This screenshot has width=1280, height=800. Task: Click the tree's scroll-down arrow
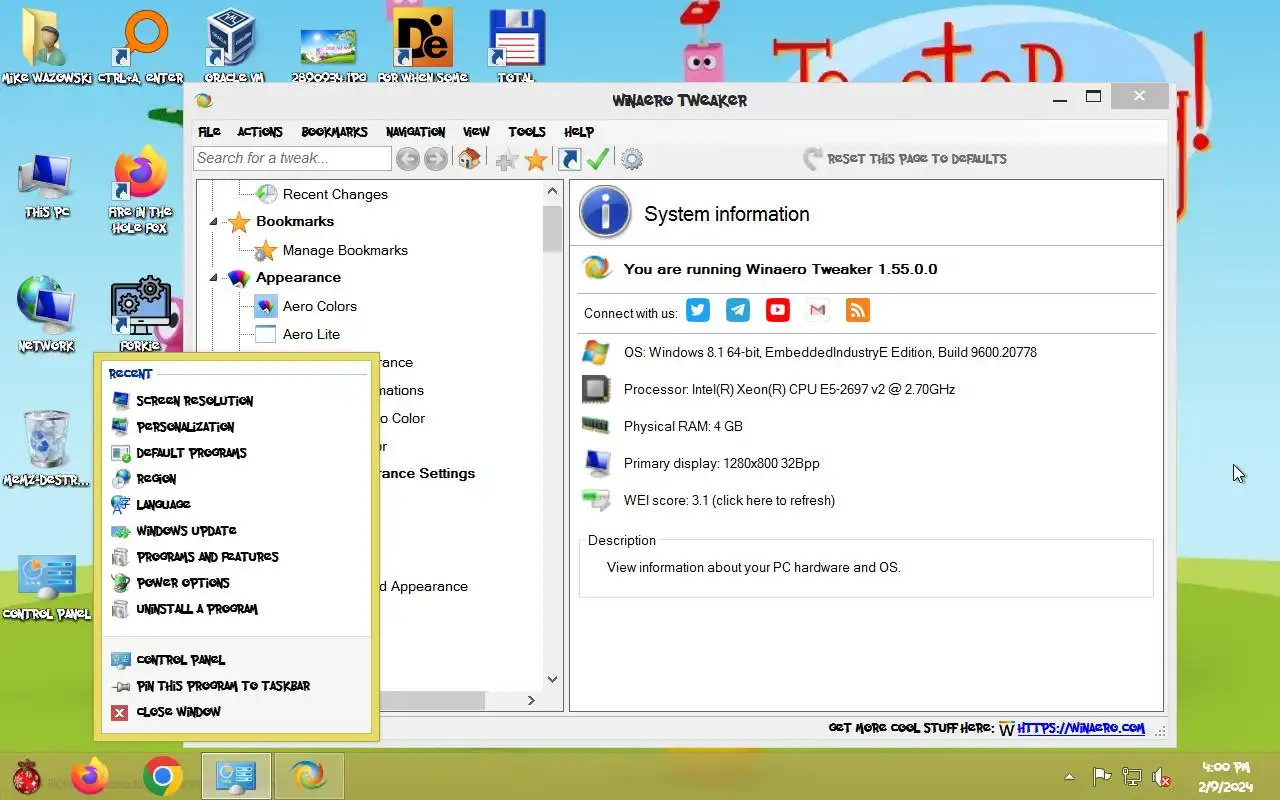tap(553, 680)
